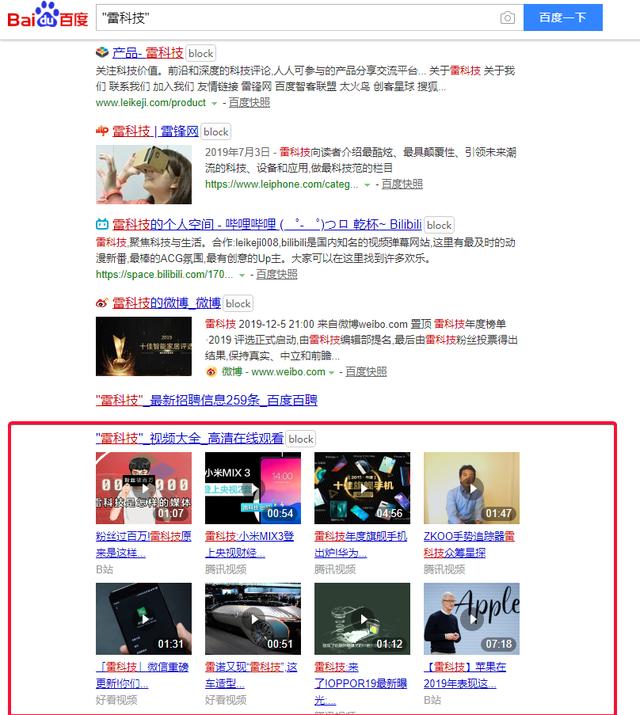Click the leiphone favicon icon

(x=102, y=131)
